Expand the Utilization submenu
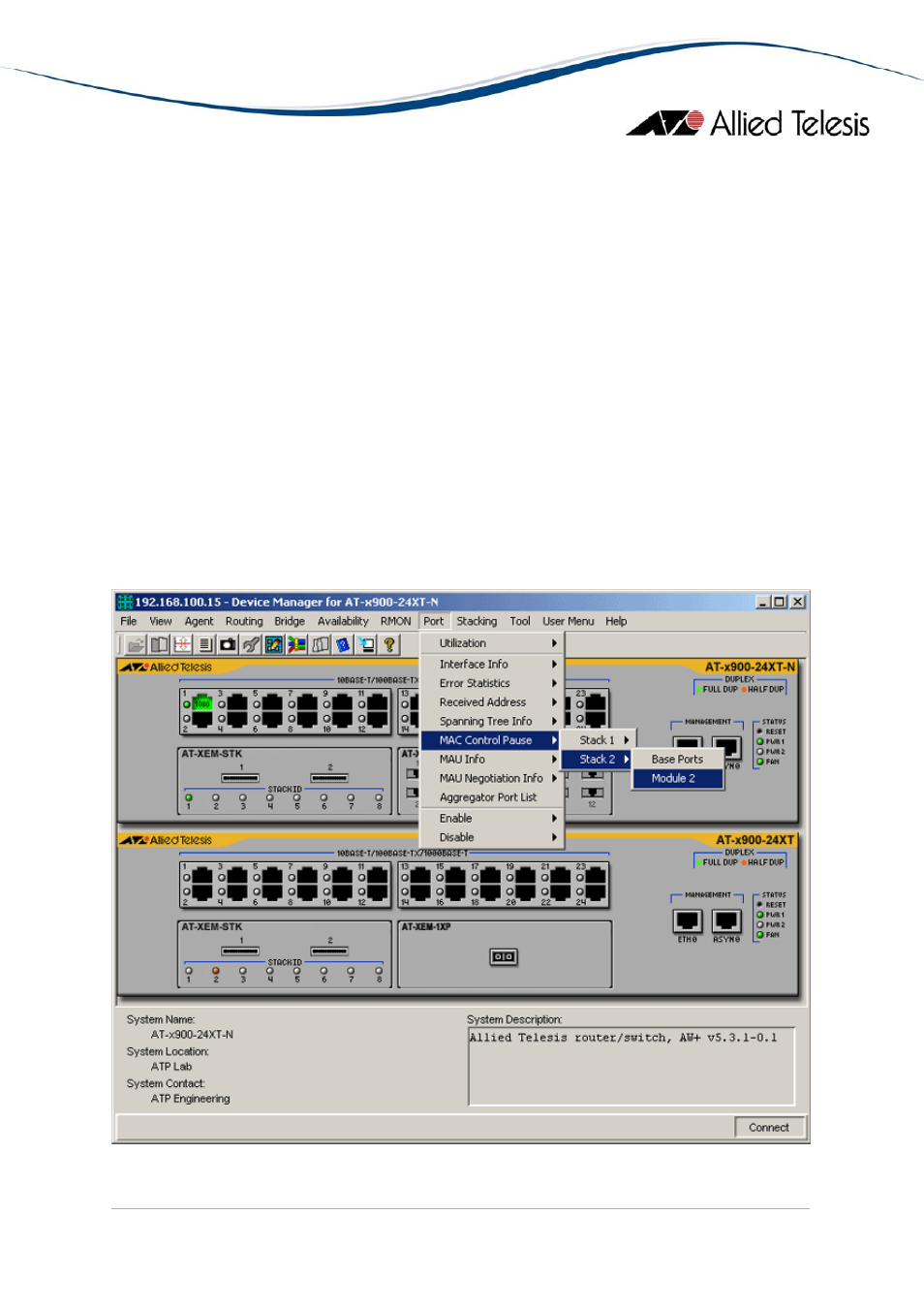The height and width of the screenshot is (1308, 924). tap(492, 643)
